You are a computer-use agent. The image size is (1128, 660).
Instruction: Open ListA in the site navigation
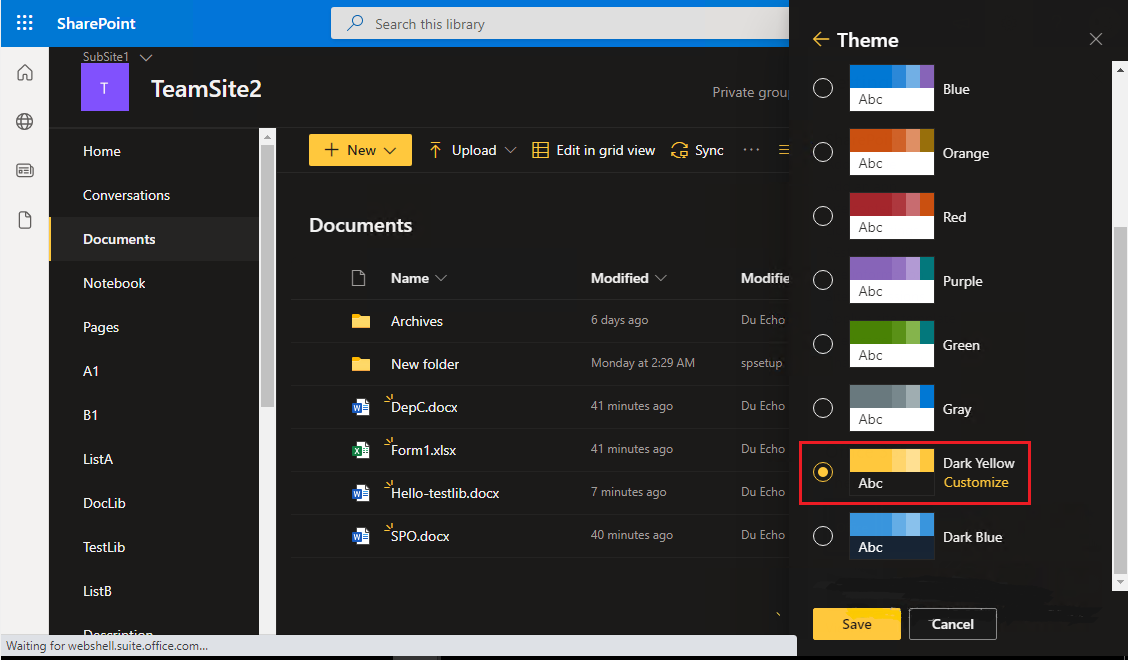98,459
